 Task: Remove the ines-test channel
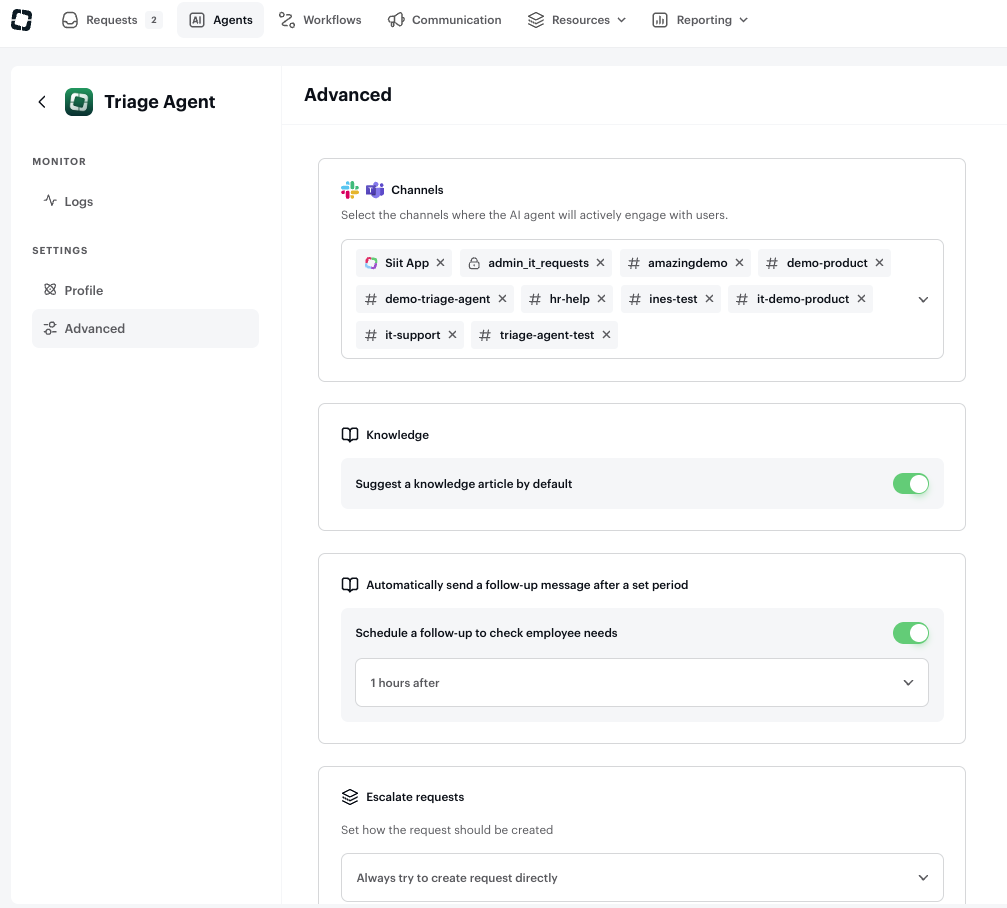(710, 299)
